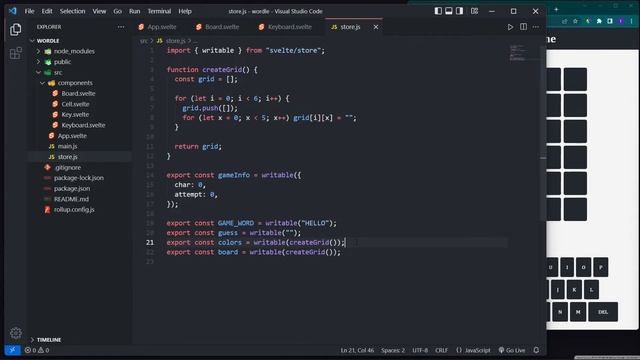
Task: Open editor more actions ellipsis
Action: click(x=536, y=27)
